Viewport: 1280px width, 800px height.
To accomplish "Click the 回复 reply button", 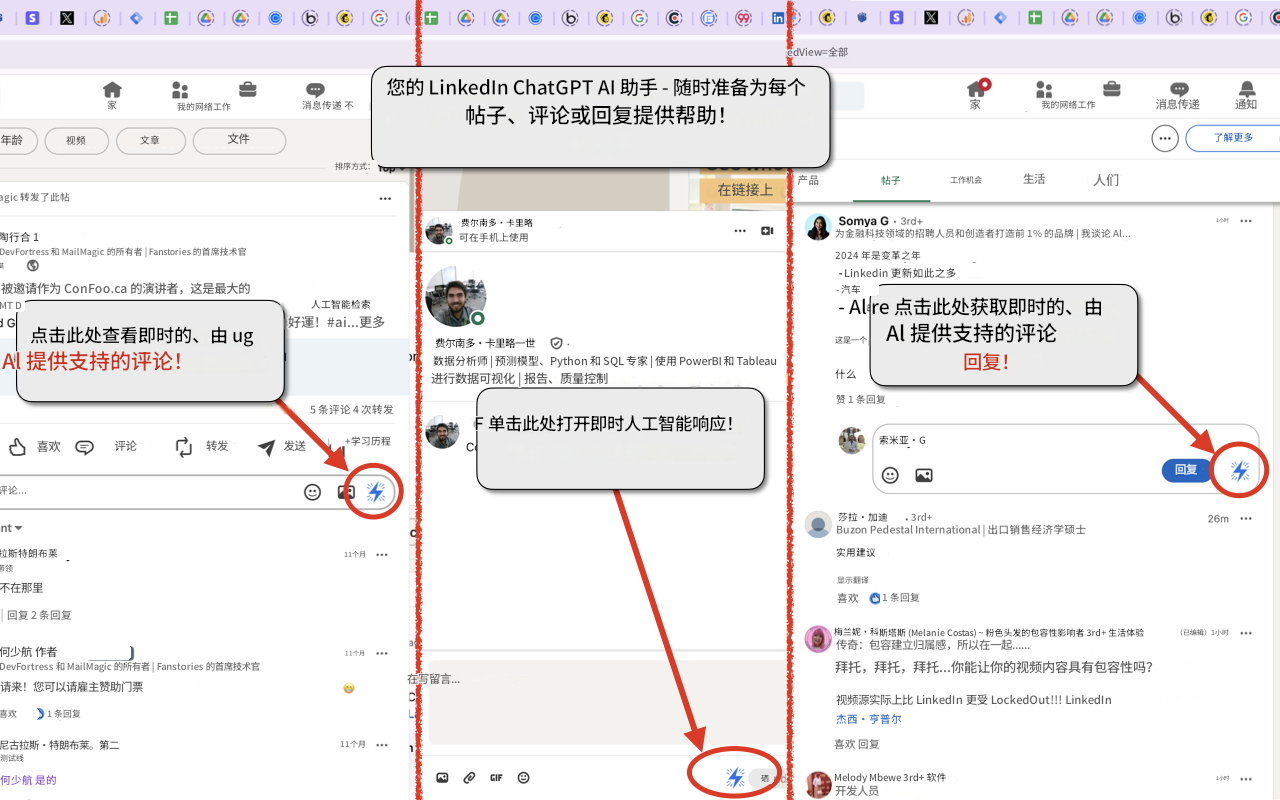I will point(1186,470).
